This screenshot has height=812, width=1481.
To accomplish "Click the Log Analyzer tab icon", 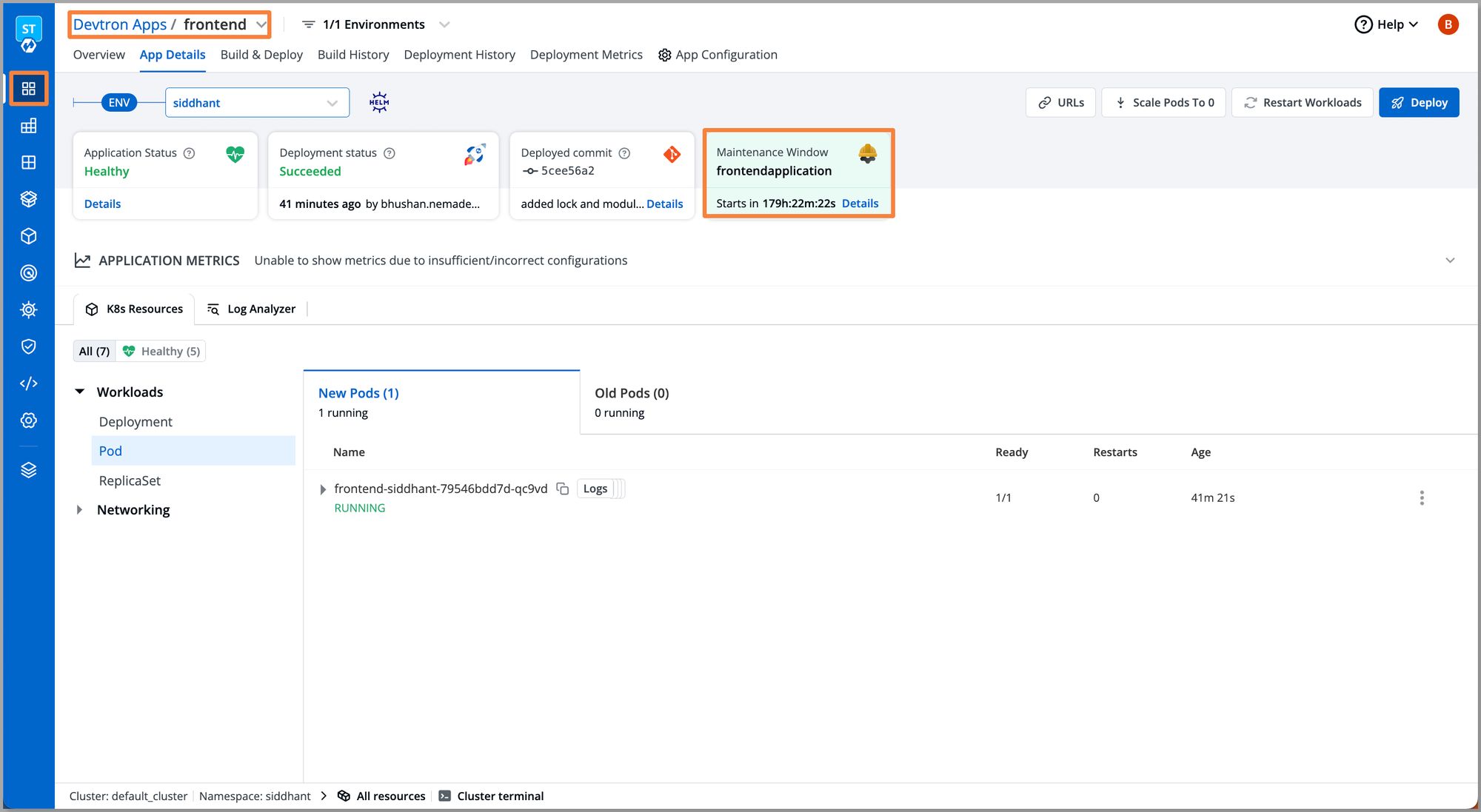I will coord(212,309).
